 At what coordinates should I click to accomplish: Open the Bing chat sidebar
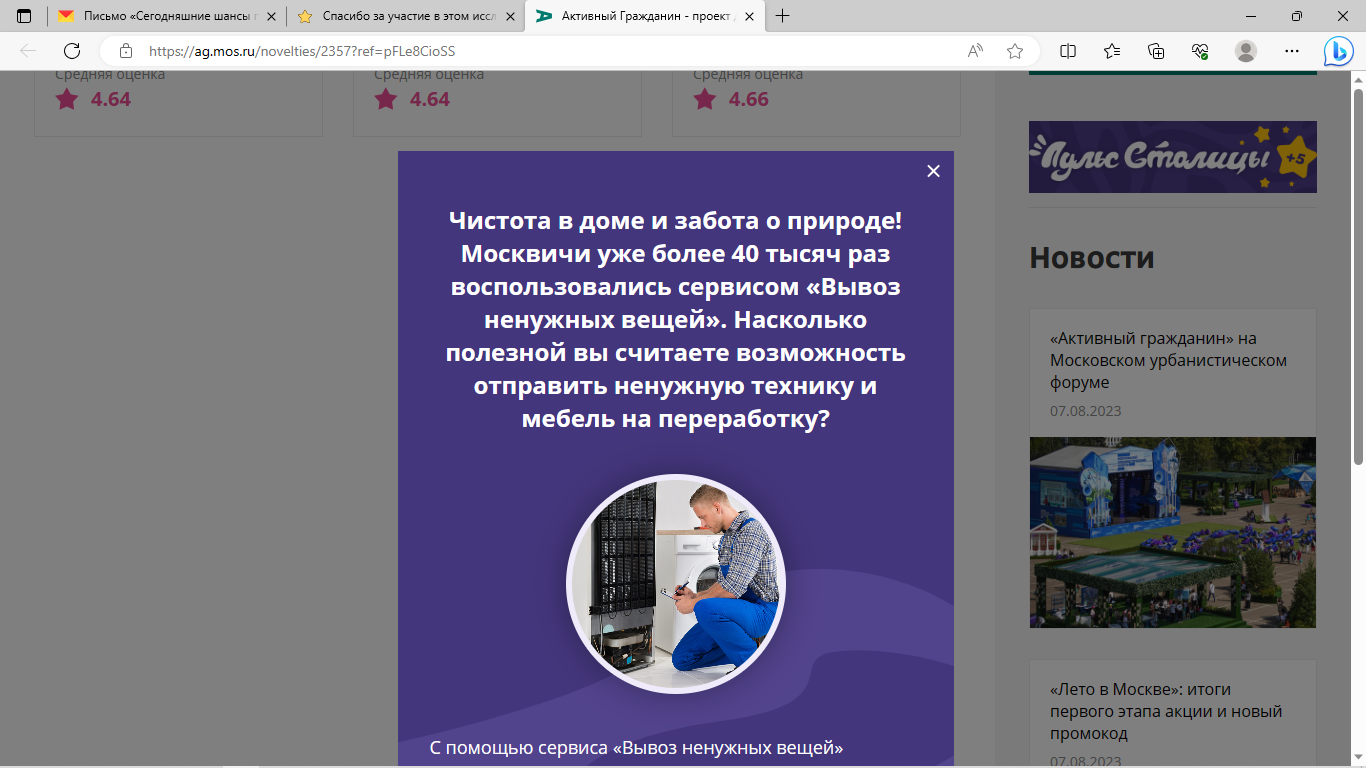(x=1339, y=51)
